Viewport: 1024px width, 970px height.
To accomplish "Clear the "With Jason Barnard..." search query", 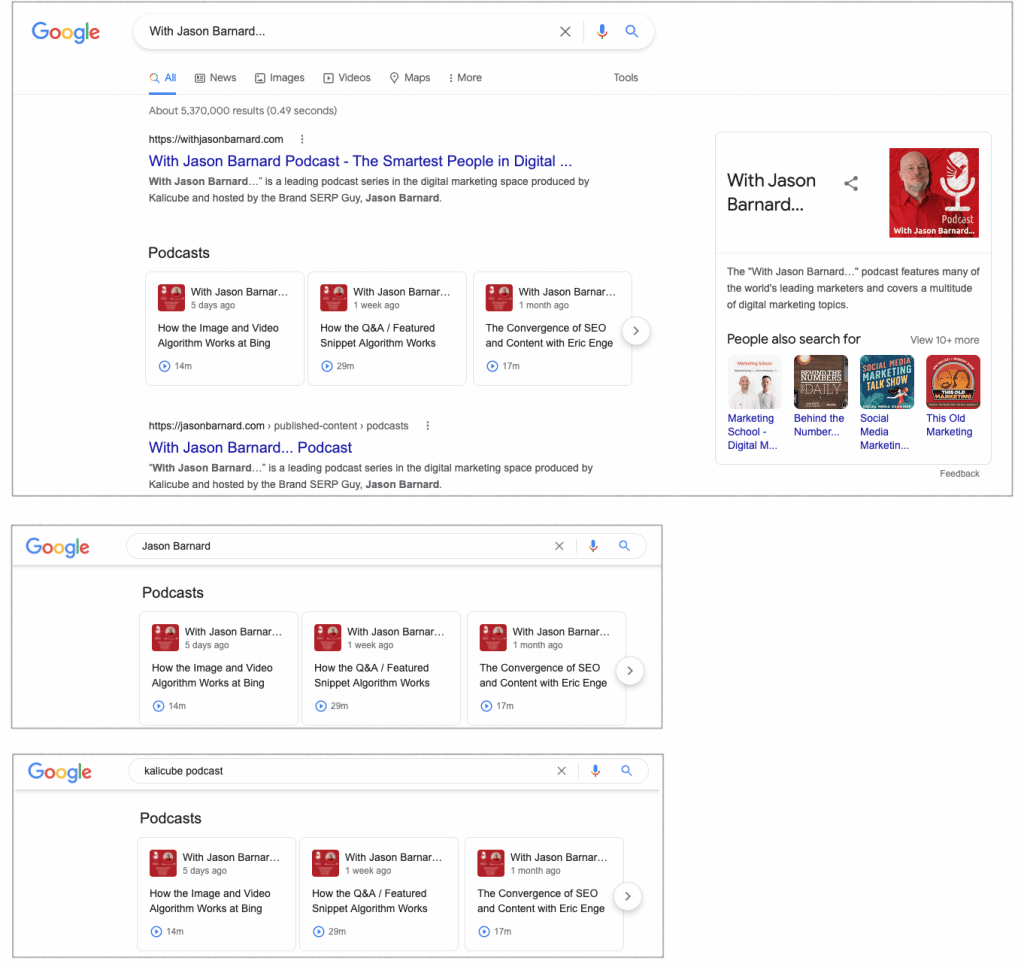I will pos(565,31).
